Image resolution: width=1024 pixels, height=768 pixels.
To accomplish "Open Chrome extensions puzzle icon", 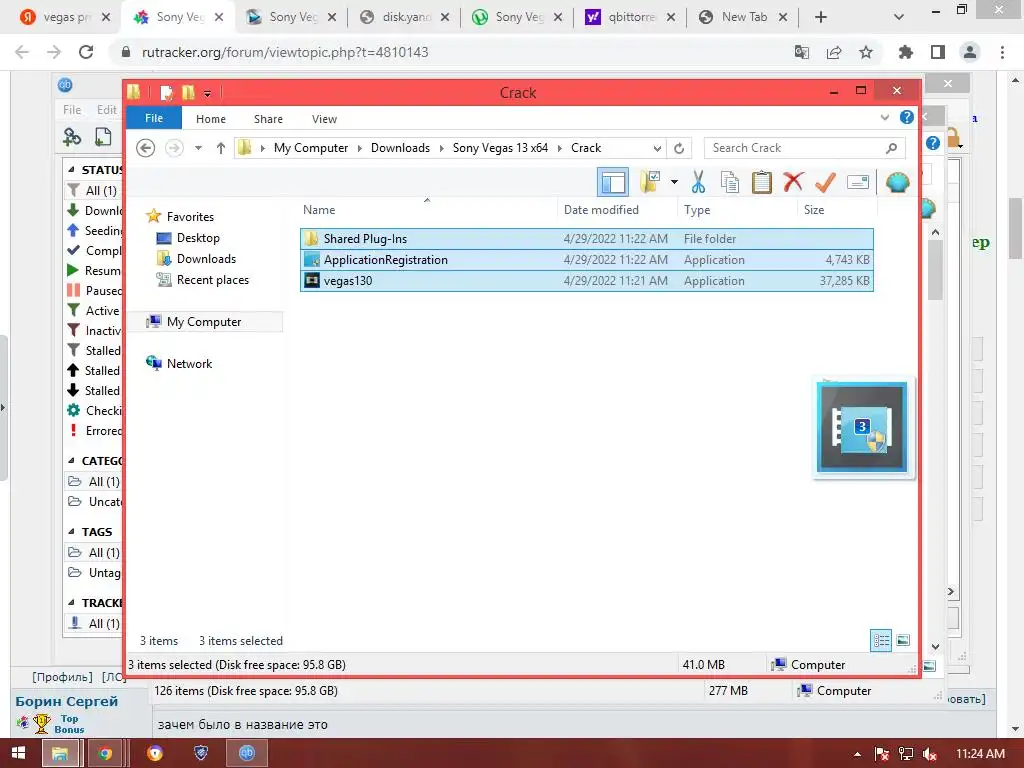I will tap(906, 52).
